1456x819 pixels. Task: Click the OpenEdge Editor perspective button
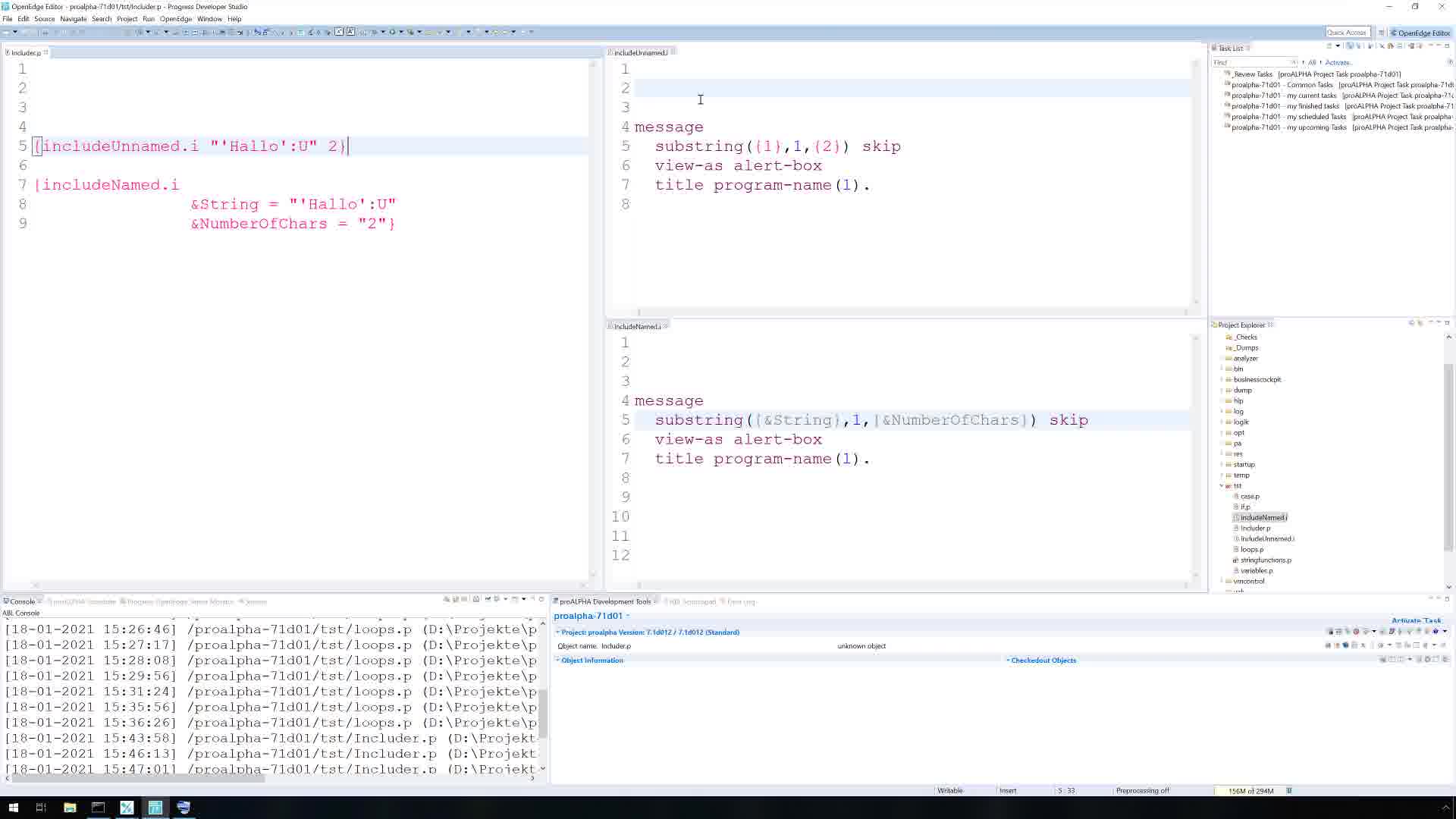click(x=1420, y=33)
